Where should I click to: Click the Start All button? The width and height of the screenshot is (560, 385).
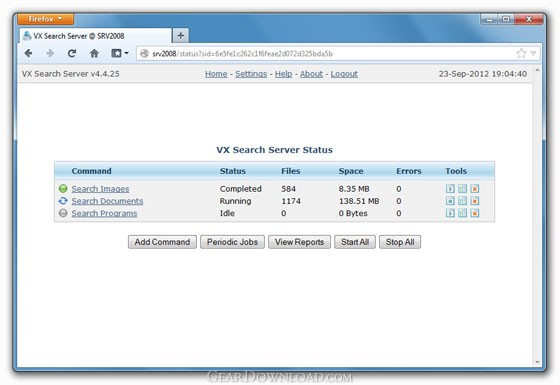coord(355,242)
